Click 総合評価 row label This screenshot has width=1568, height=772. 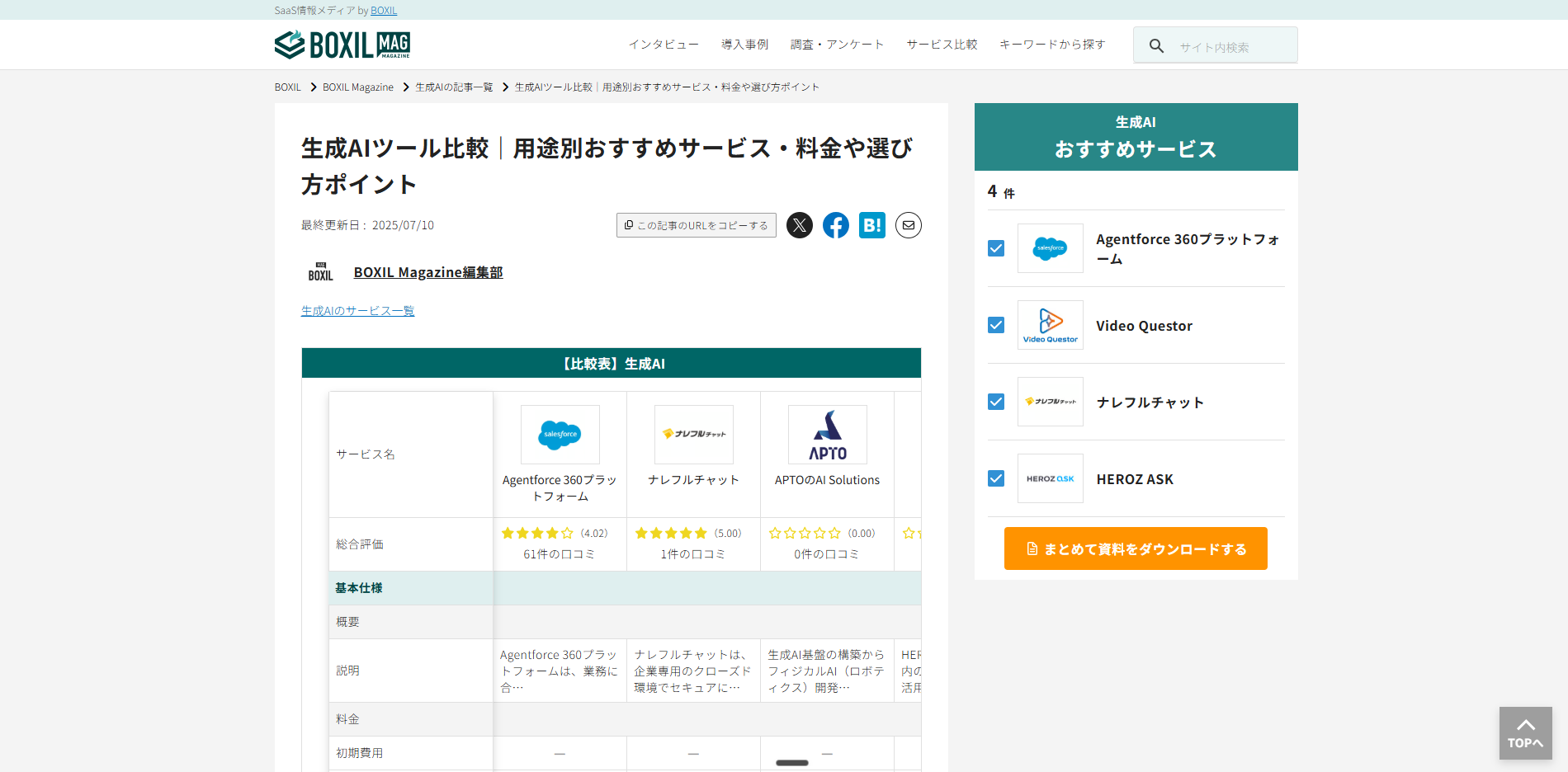coord(360,544)
